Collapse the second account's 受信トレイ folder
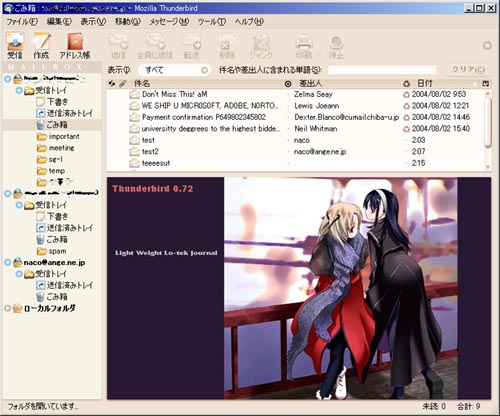 (x=19, y=205)
